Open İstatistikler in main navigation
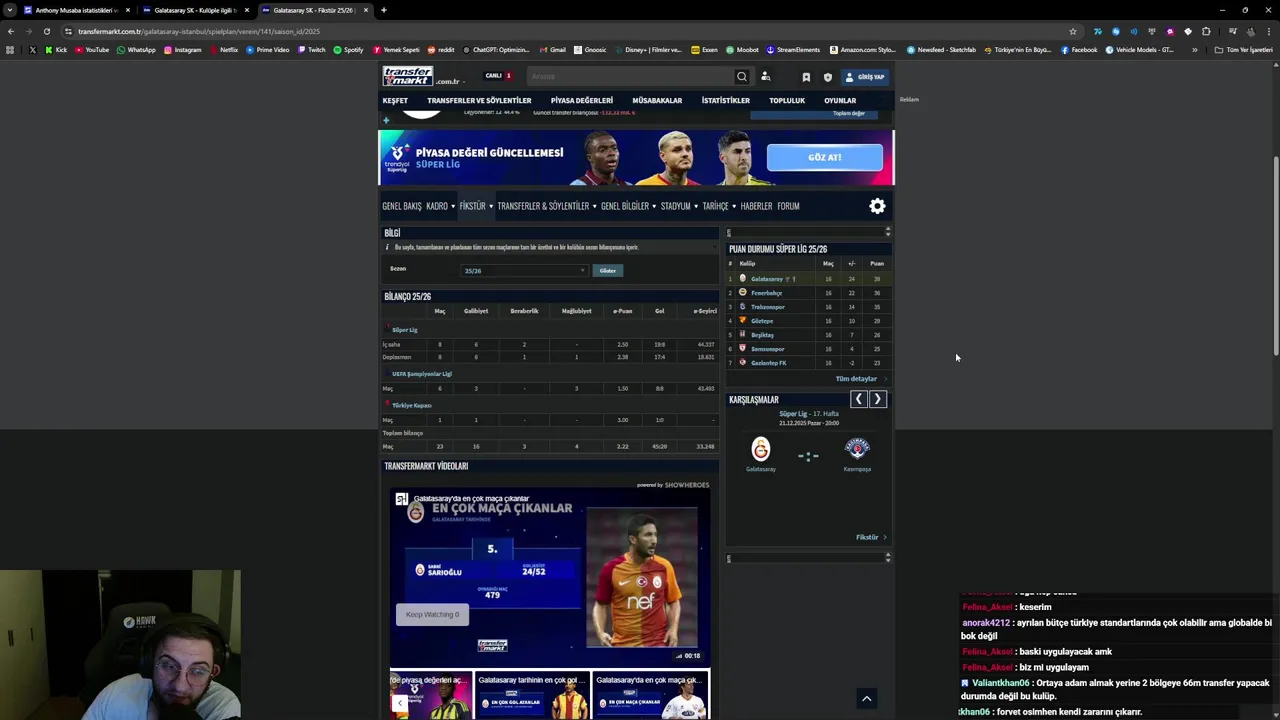 pos(726,100)
